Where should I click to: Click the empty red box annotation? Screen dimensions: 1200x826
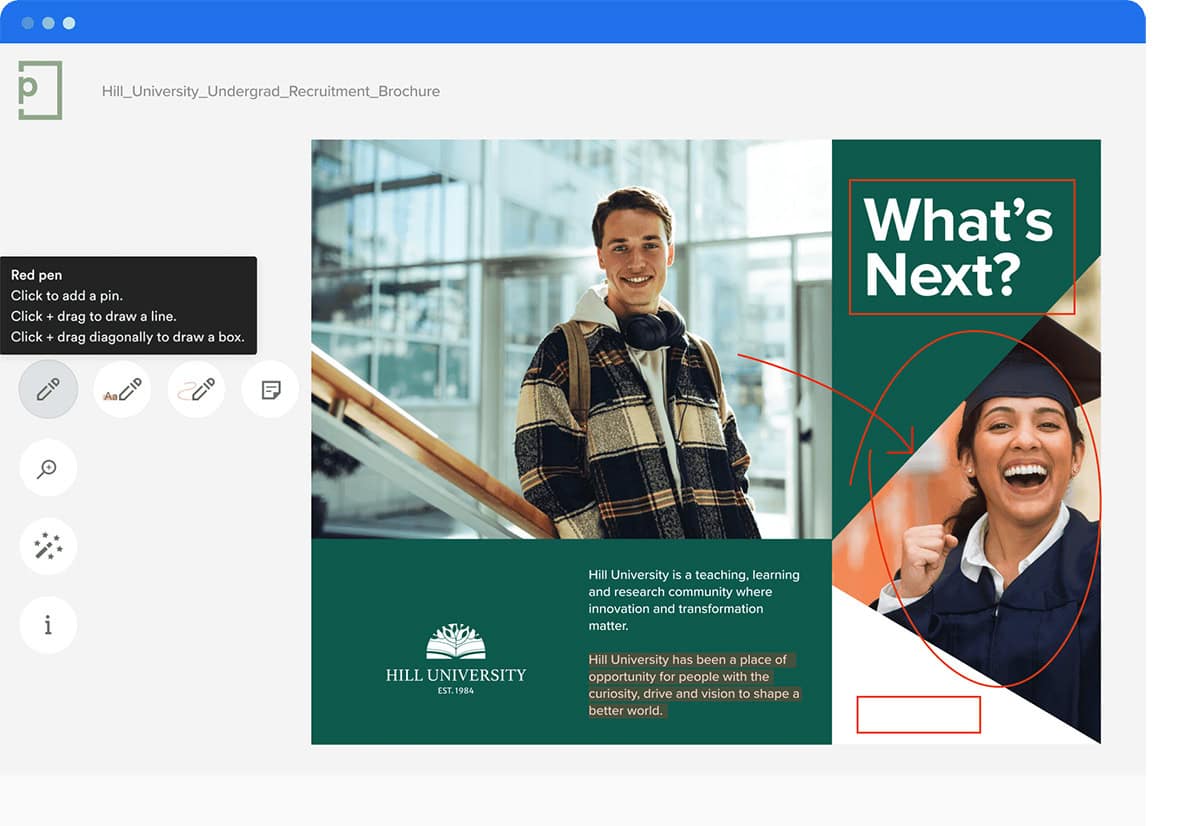coord(918,715)
